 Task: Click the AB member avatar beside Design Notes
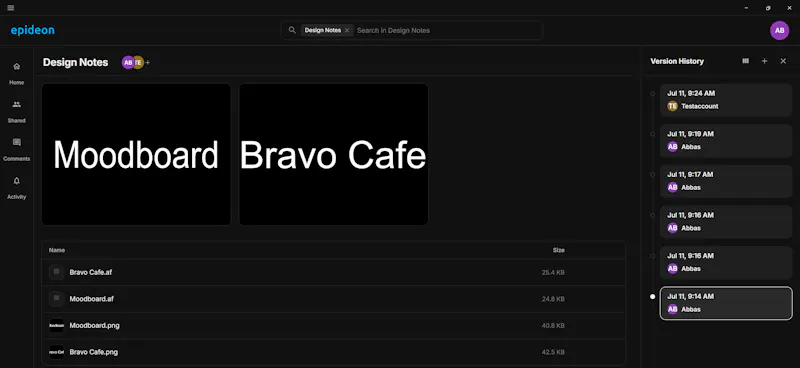pyautogui.click(x=128, y=62)
